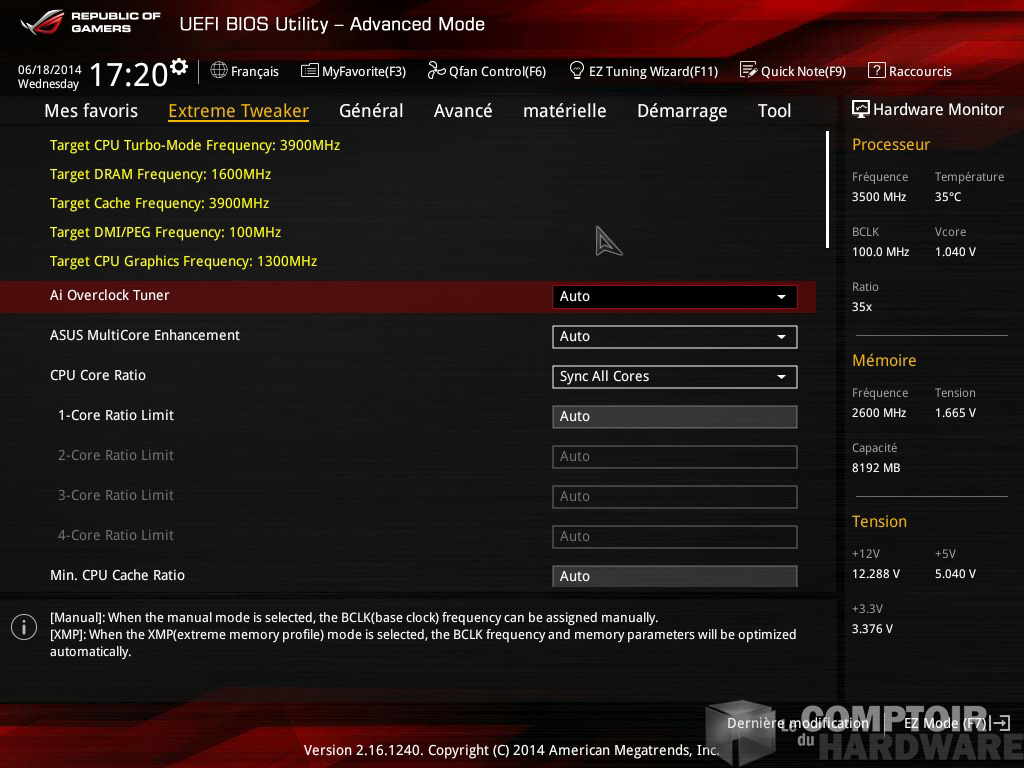Click the 2-Core Ratio Limit field
Viewport: 1024px width, 768px height.
(675, 456)
